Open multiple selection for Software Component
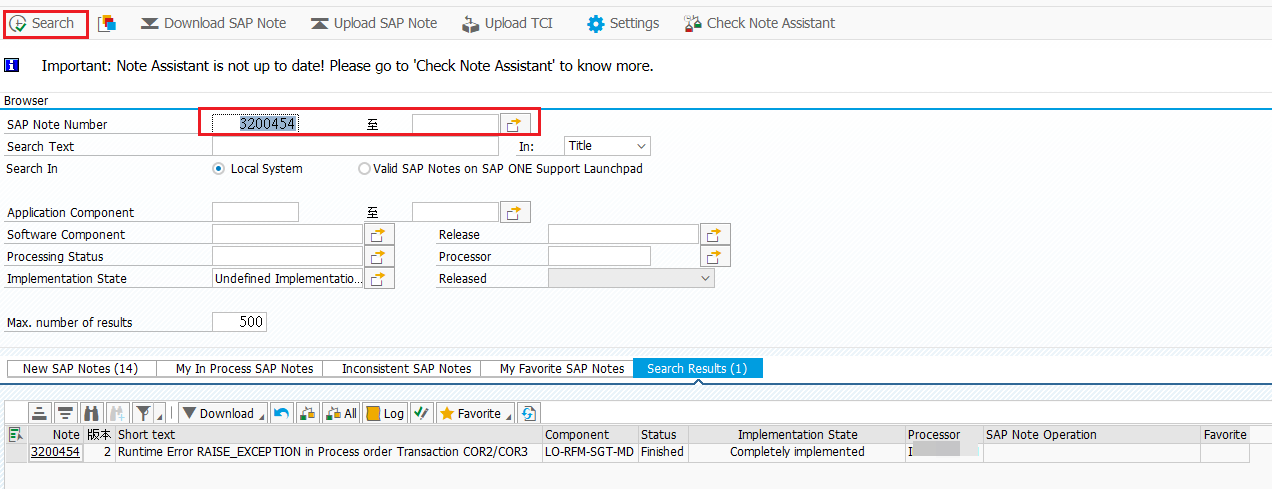This screenshot has width=1272, height=489. [380, 235]
